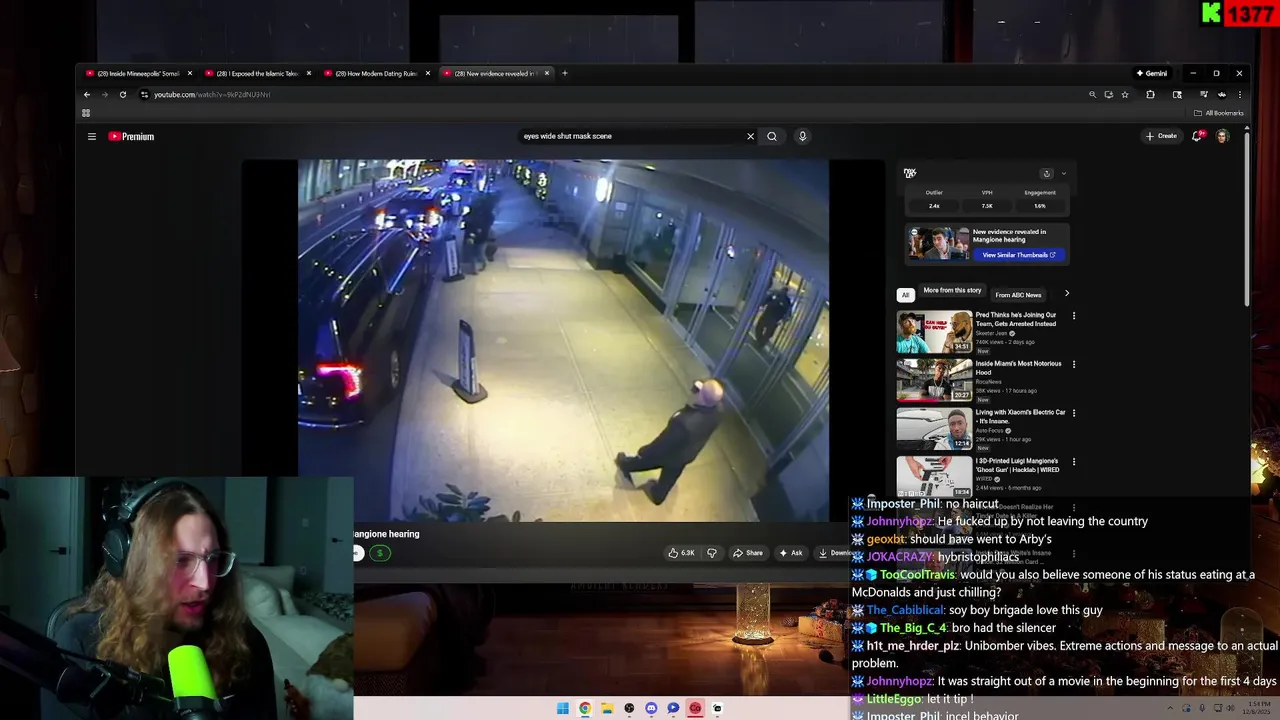Open 3D-Printed Ghost Gun WIRED thumbnail
This screenshot has width=1280, height=720.
pos(934,477)
